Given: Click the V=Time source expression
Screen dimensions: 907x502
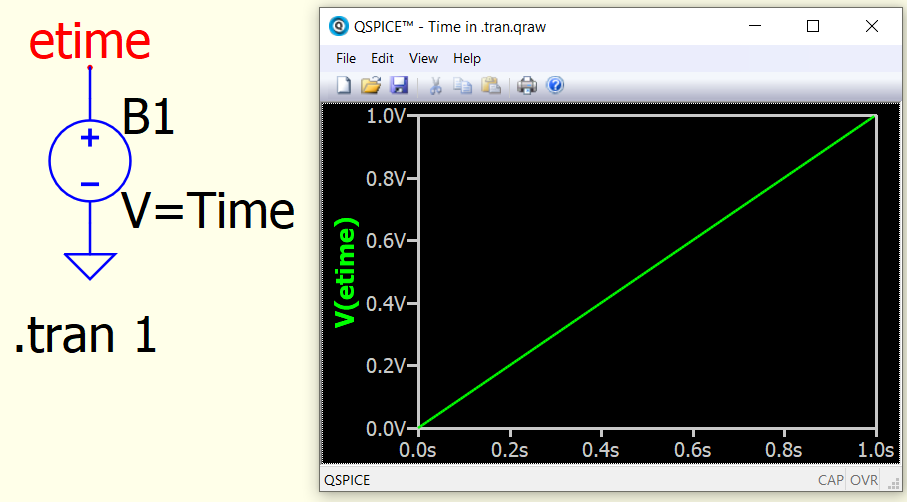Looking at the screenshot, I should (208, 211).
